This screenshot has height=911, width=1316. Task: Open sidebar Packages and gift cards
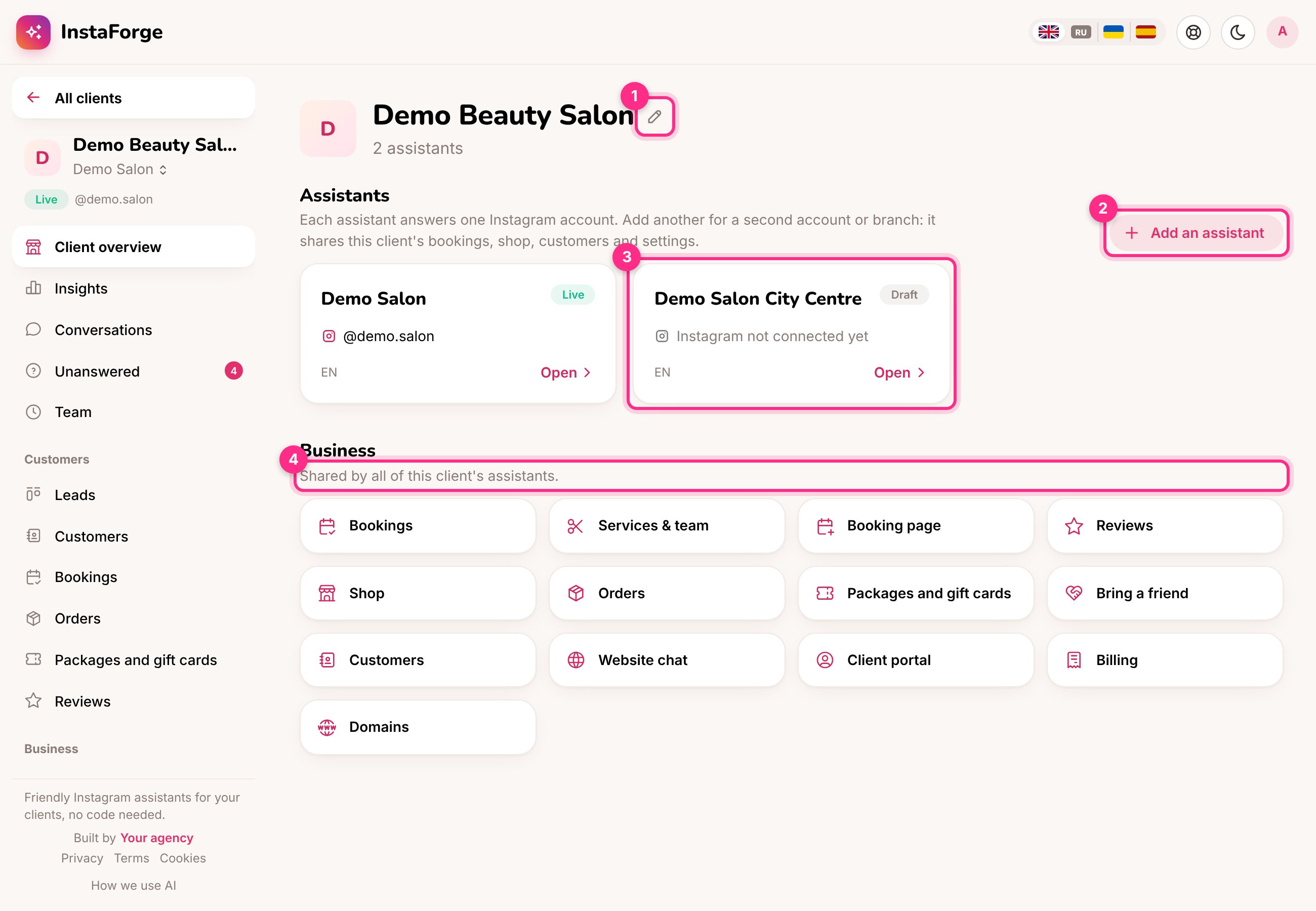tap(134, 660)
